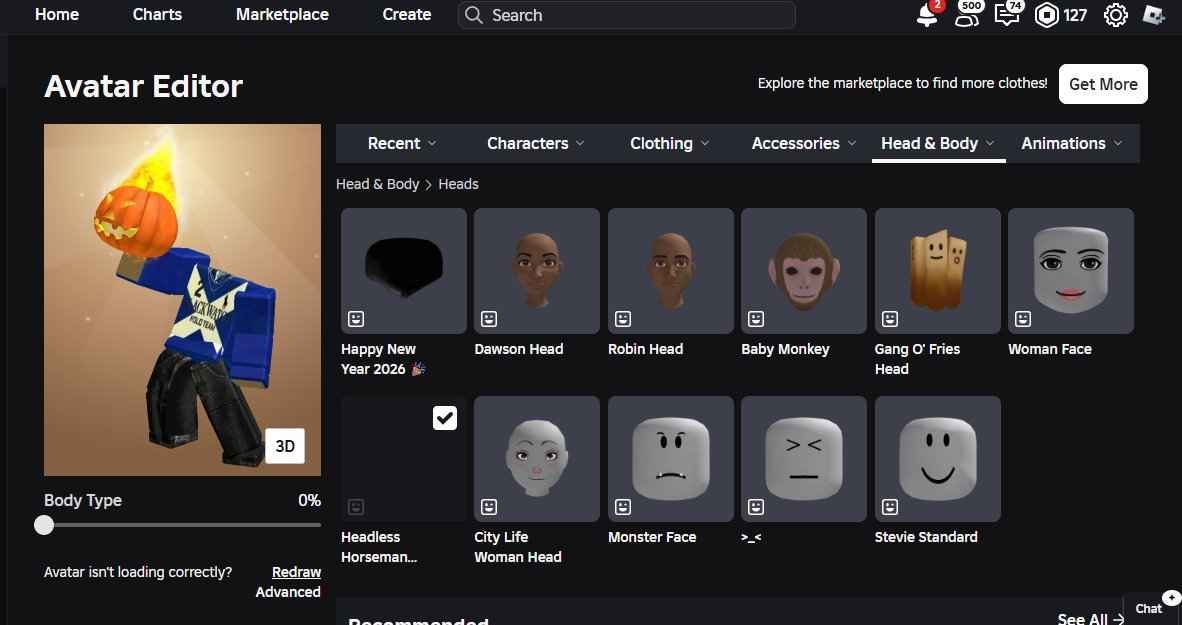
Task: Expand the Accessories dropdown
Action: pos(804,143)
